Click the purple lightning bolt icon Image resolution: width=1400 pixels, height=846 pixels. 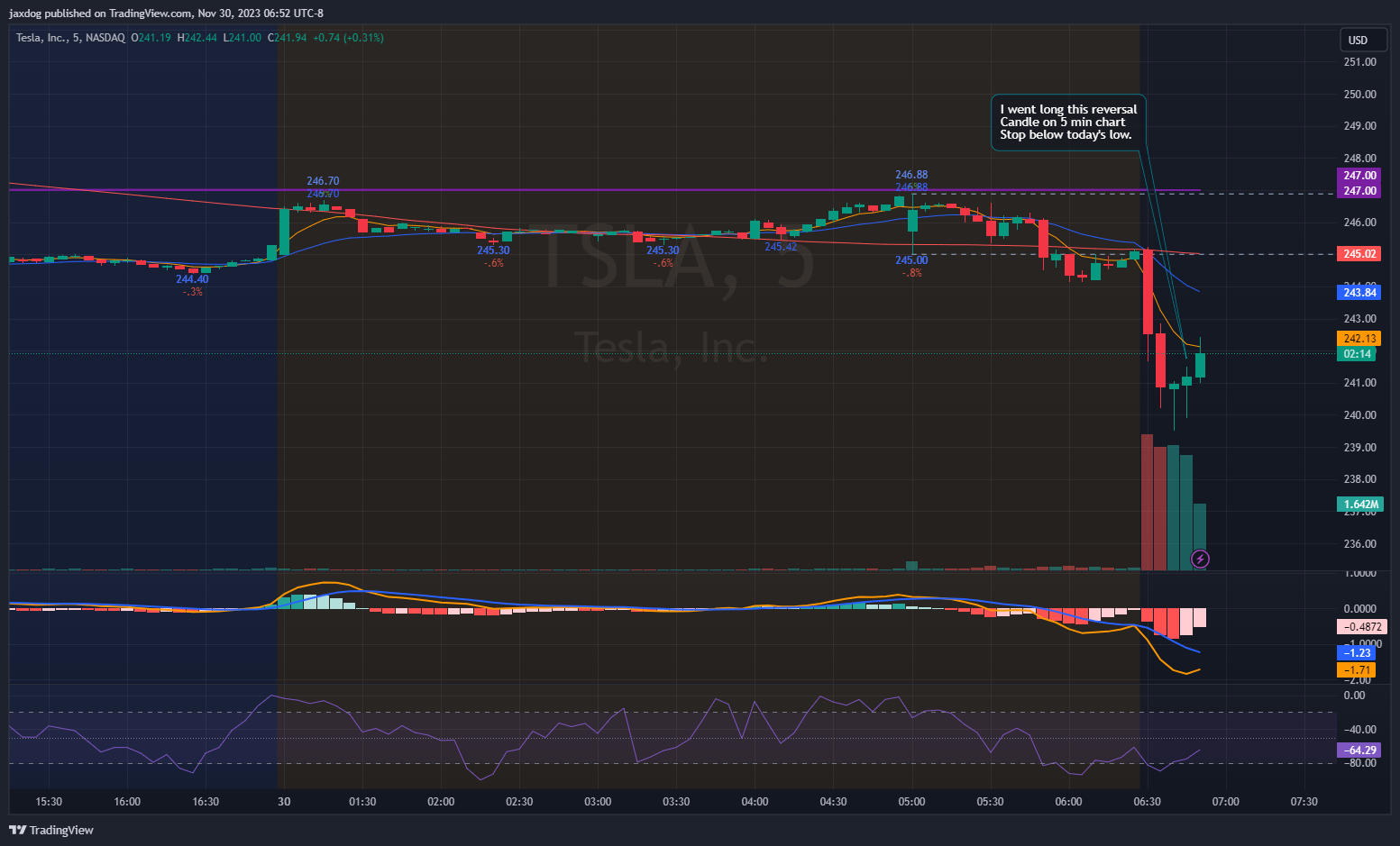pos(1200,559)
